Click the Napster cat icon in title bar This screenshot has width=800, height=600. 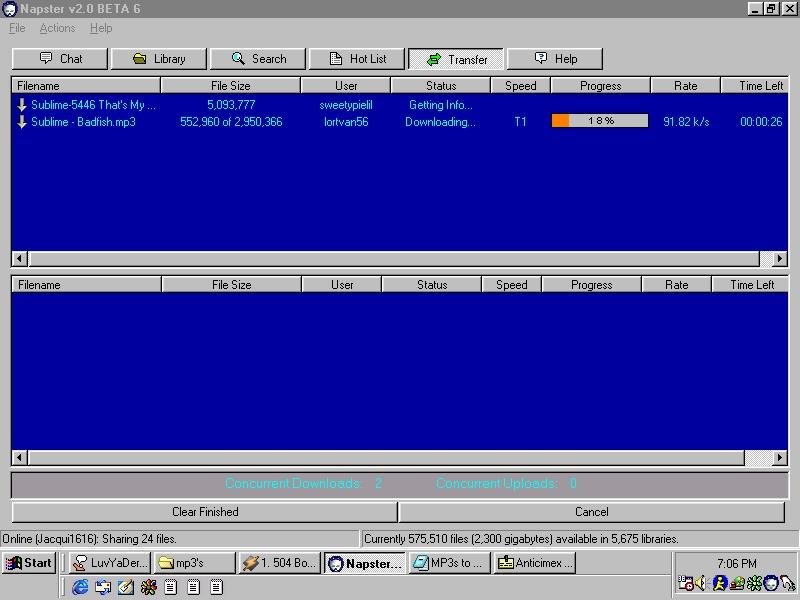click(x=9, y=9)
